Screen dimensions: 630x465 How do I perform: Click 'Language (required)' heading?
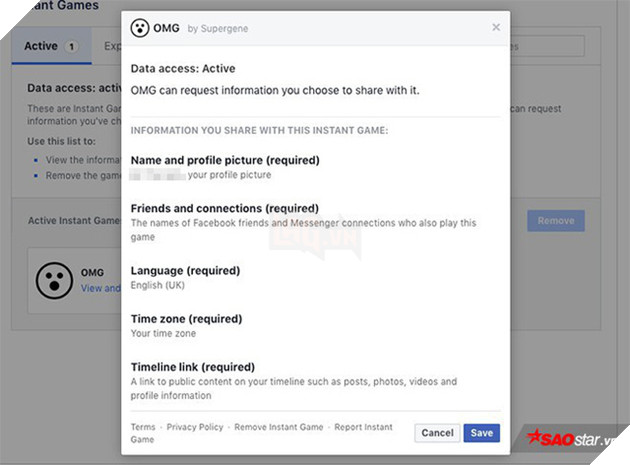pyautogui.click(x=185, y=270)
